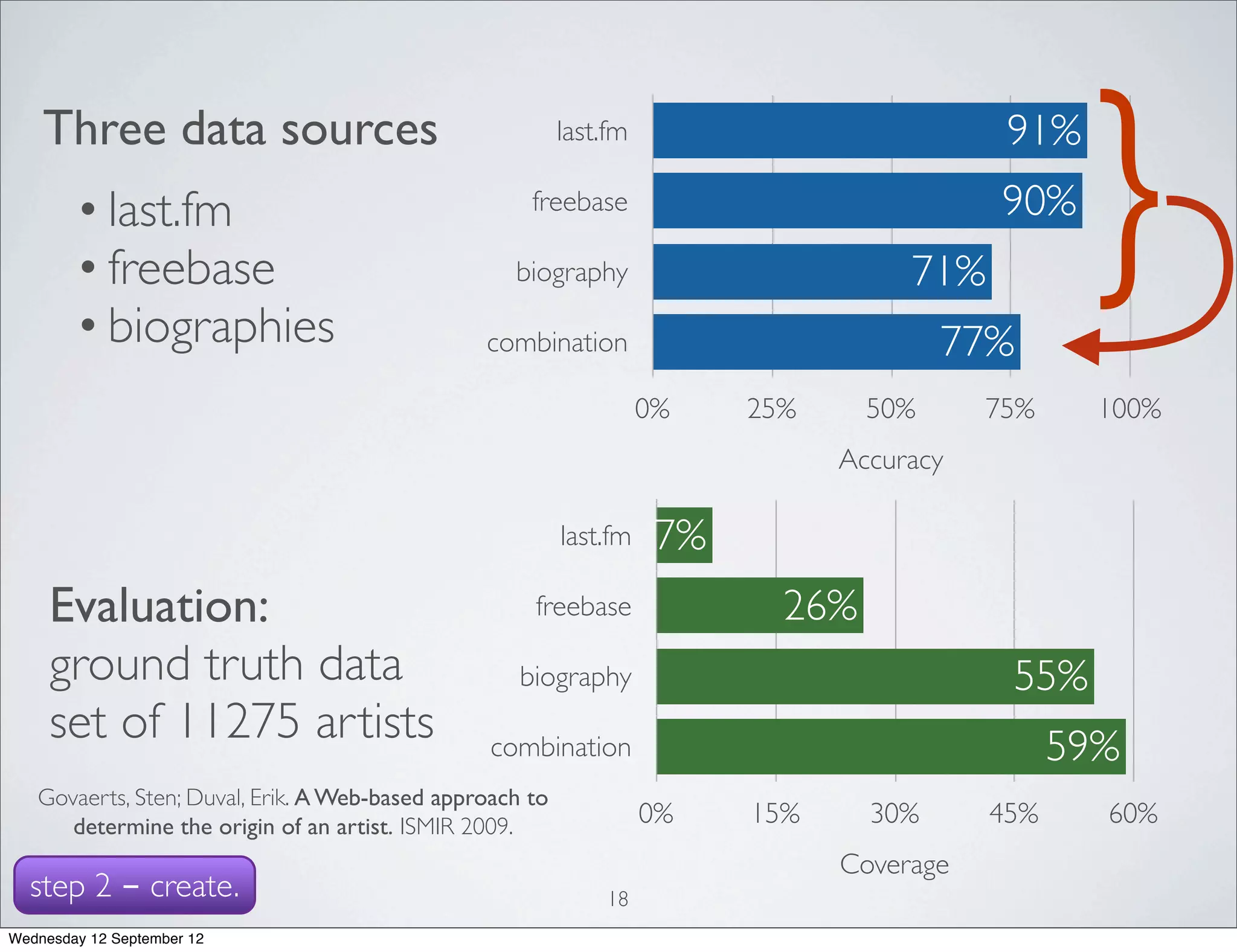The image size is (1237, 952).
Task: Select the last.fm 91% accuracy bar
Action: coord(870,130)
